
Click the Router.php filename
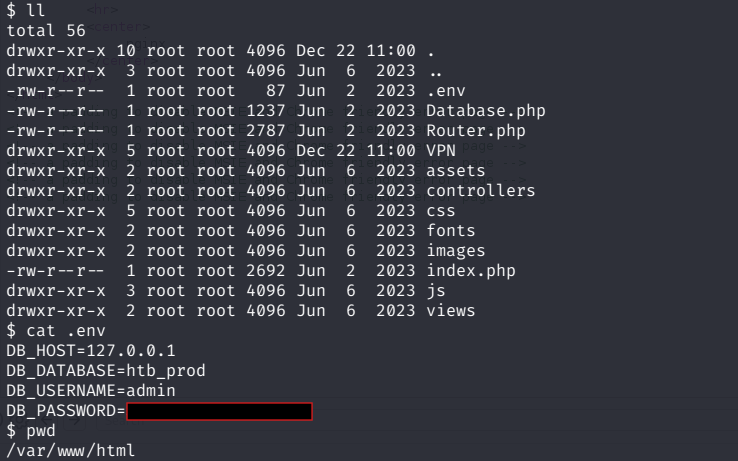tap(475, 130)
